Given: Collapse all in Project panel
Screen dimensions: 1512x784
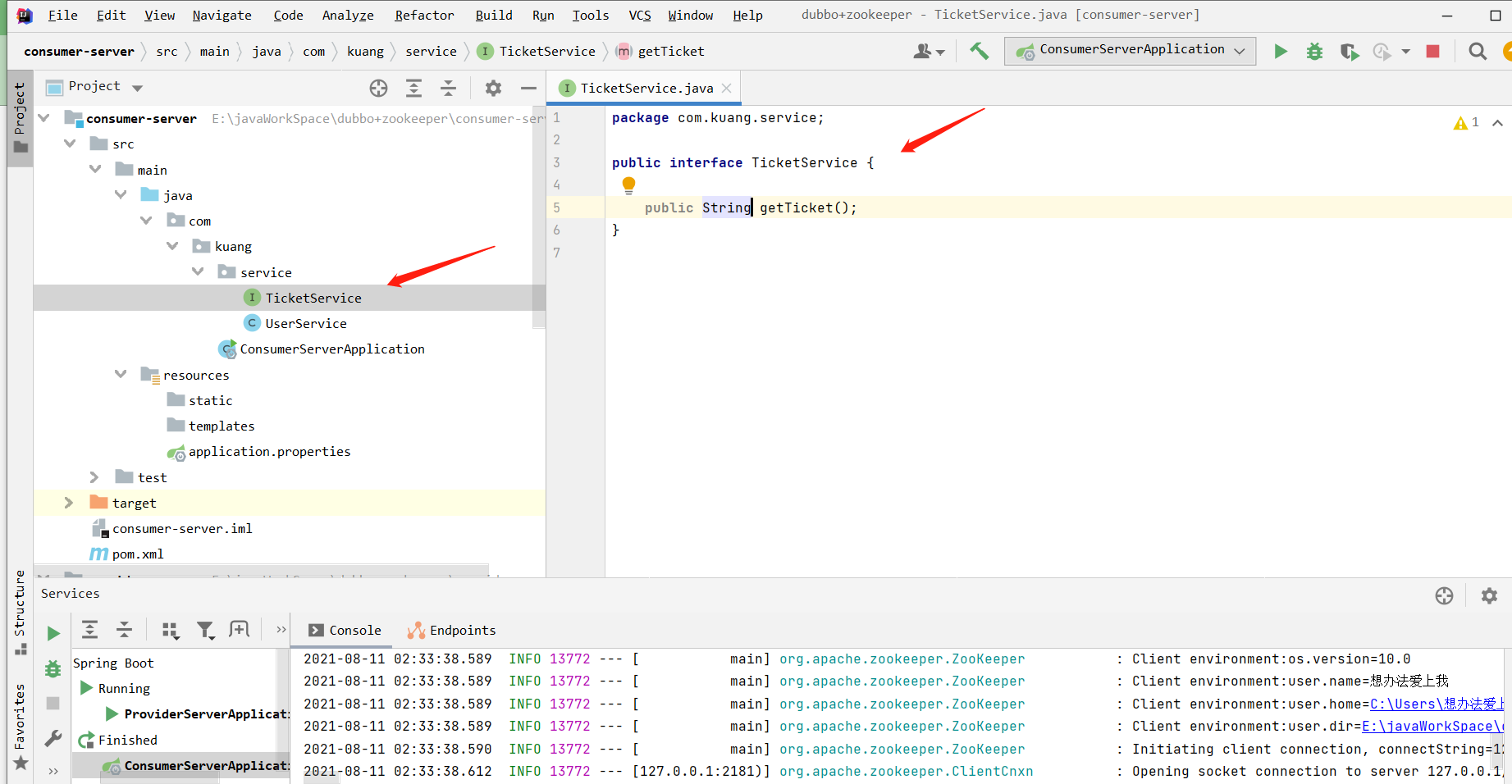Looking at the screenshot, I should [448, 88].
